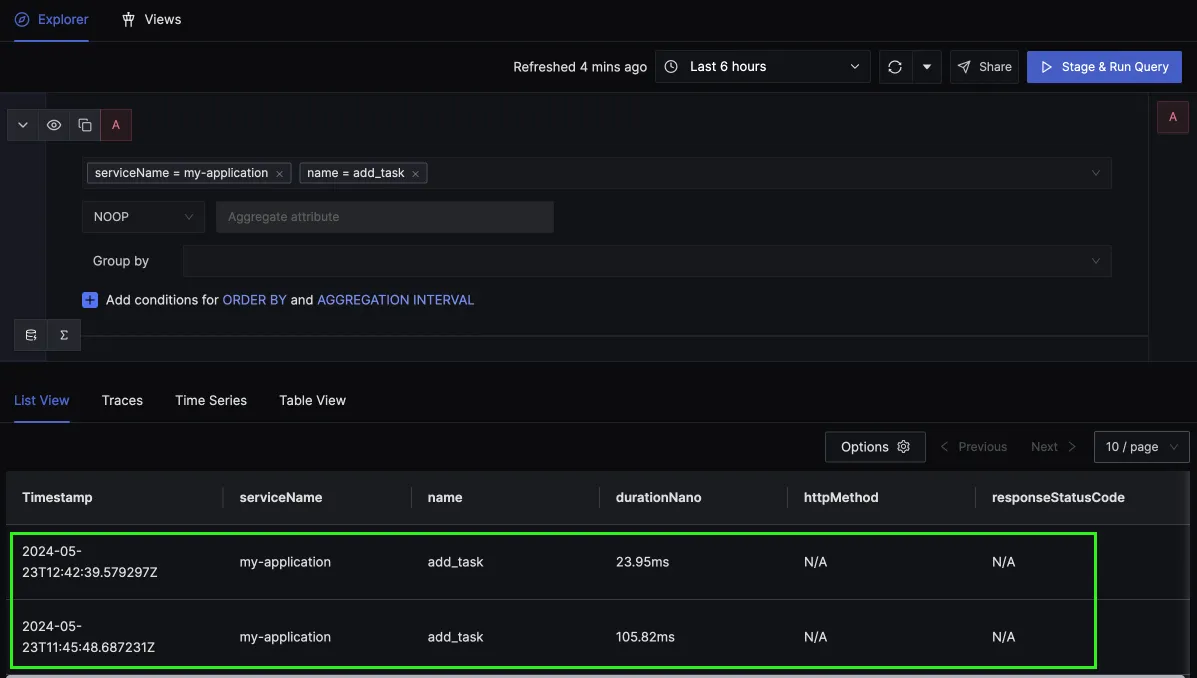Click the refresh icon button
This screenshot has height=678, width=1197.
click(x=895, y=67)
